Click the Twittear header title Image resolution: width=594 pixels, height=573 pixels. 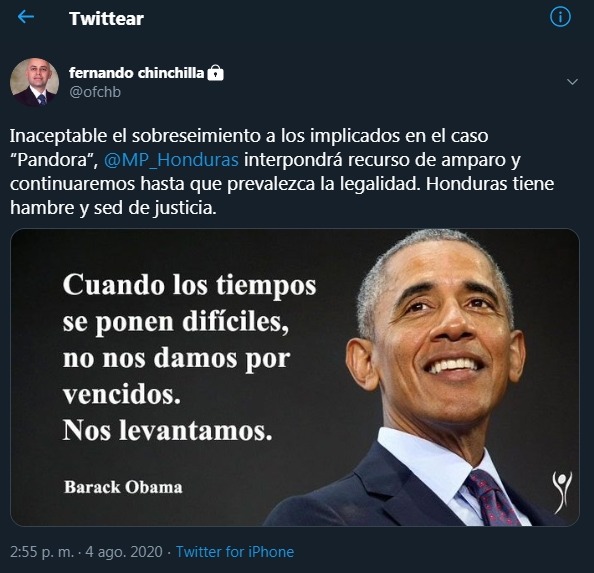coord(106,19)
